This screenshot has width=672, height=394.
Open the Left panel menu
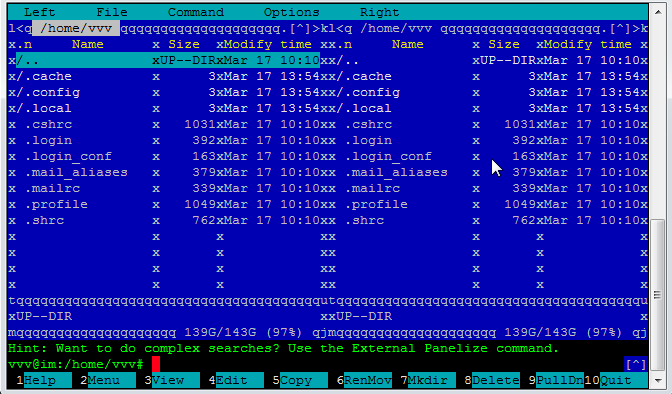click(x=39, y=12)
